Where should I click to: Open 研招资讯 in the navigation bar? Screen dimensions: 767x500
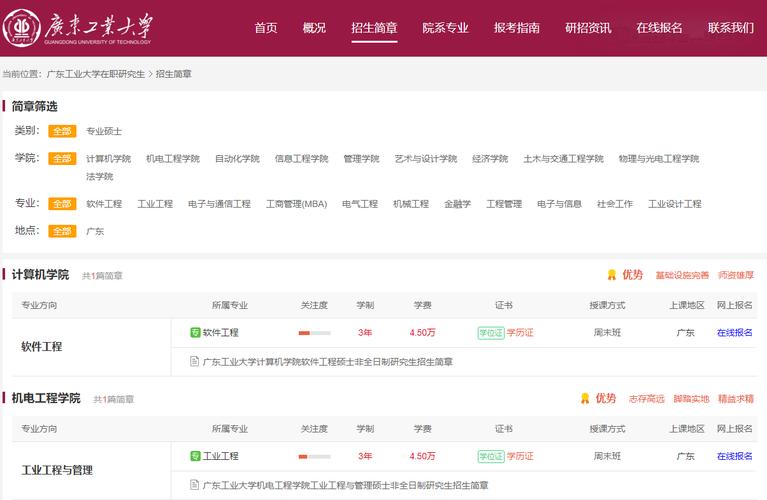pyautogui.click(x=588, y=28)
